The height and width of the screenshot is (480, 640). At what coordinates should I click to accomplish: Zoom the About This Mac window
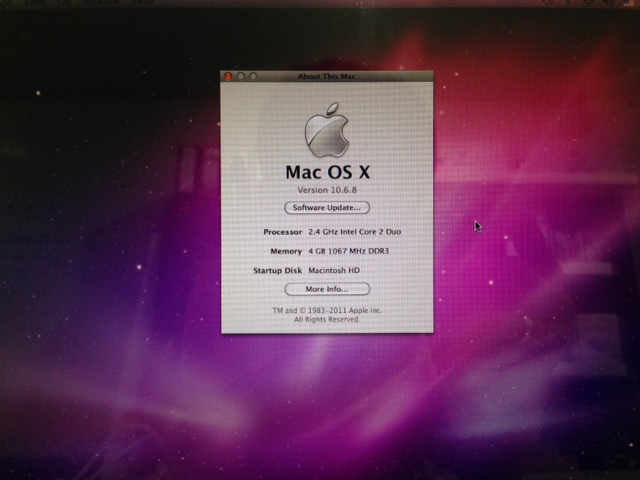point(253,76)
